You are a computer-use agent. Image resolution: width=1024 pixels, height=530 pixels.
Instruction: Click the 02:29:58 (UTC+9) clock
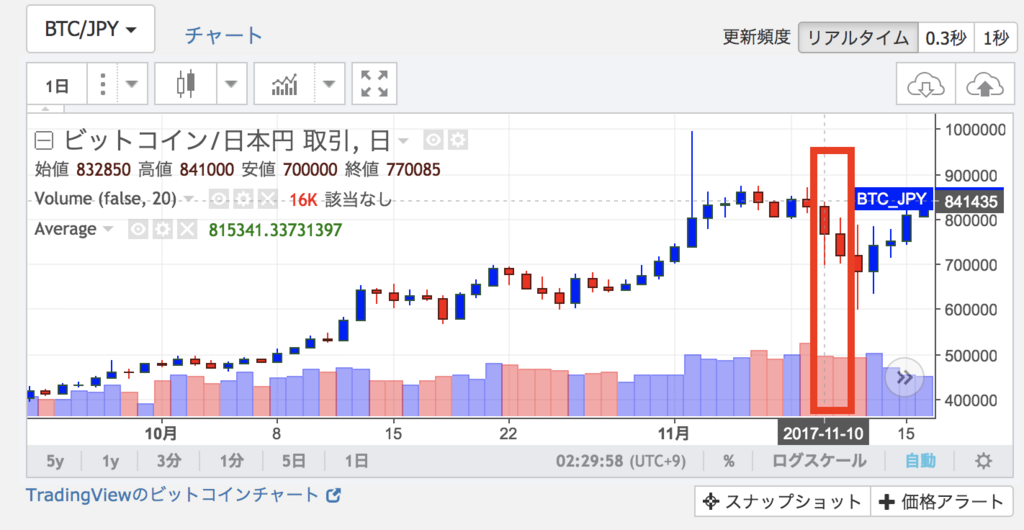tap(621, 461)
